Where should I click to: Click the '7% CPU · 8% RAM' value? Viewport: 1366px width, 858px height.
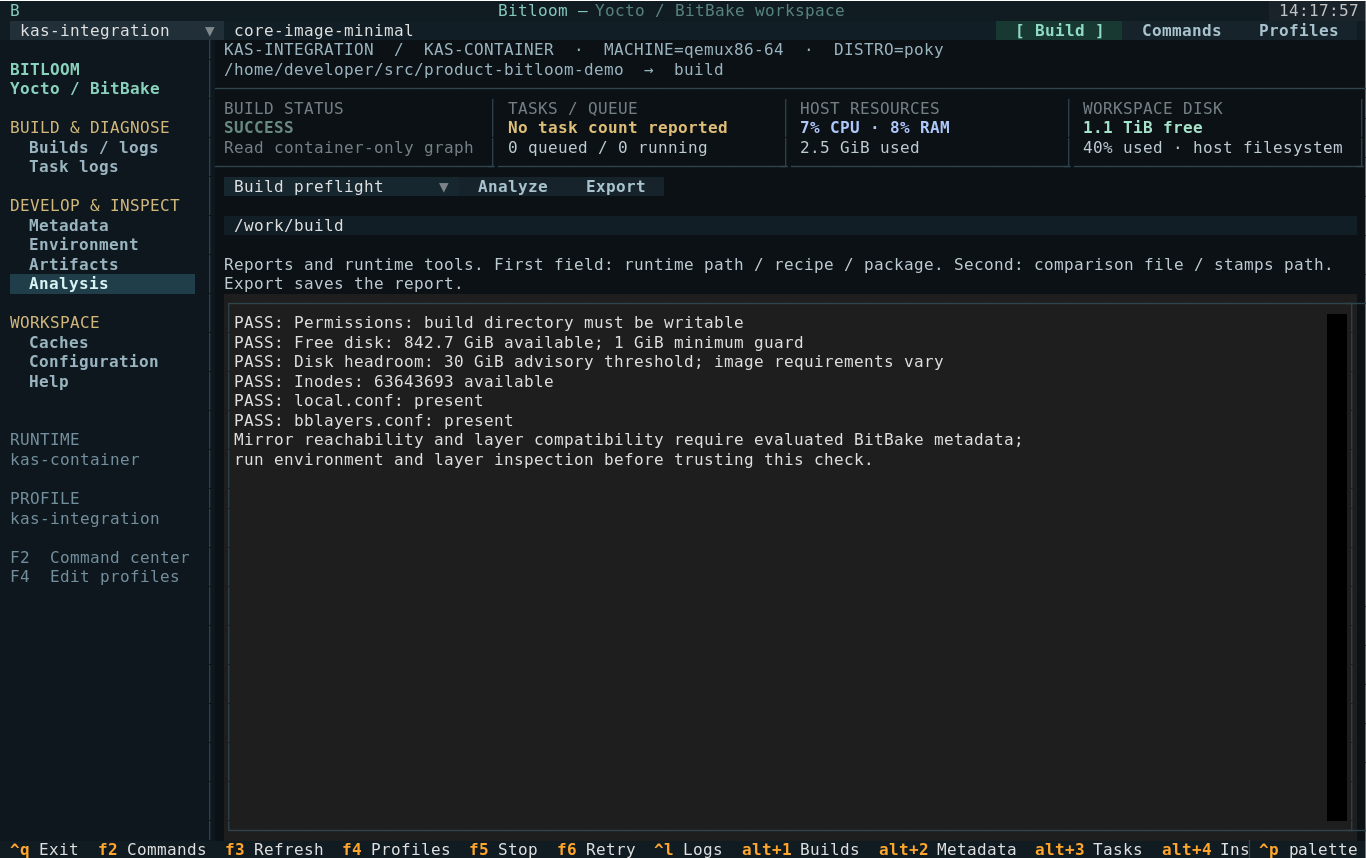875,127
